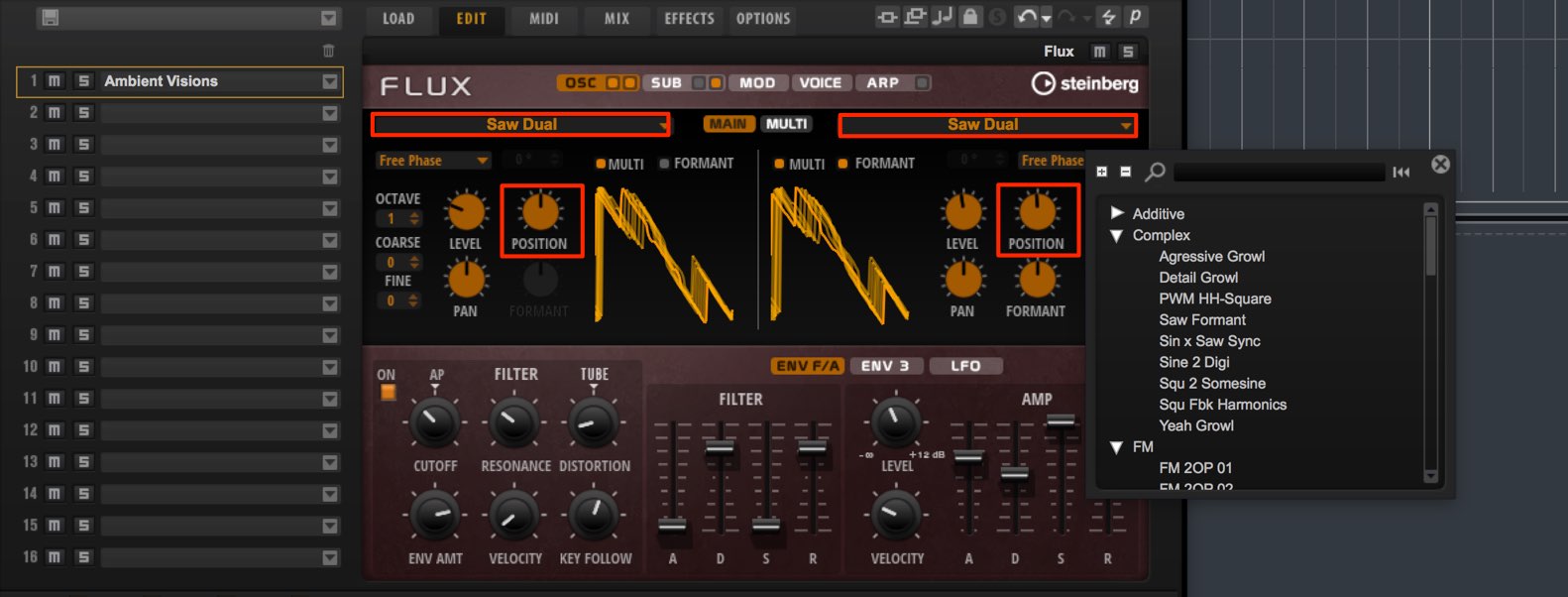Solo the Flux layer with S button
The height and width of the screenshot is (597, 1568).
coord(1128,52)
